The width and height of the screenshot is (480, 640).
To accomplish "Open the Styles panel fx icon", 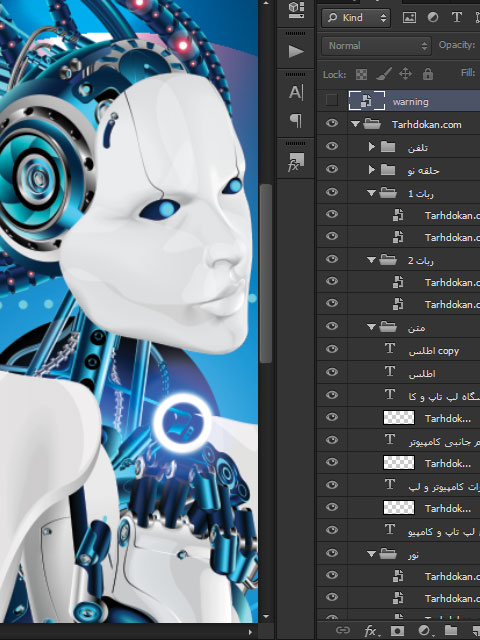I will pyautogui.click(x=296, y=162).
